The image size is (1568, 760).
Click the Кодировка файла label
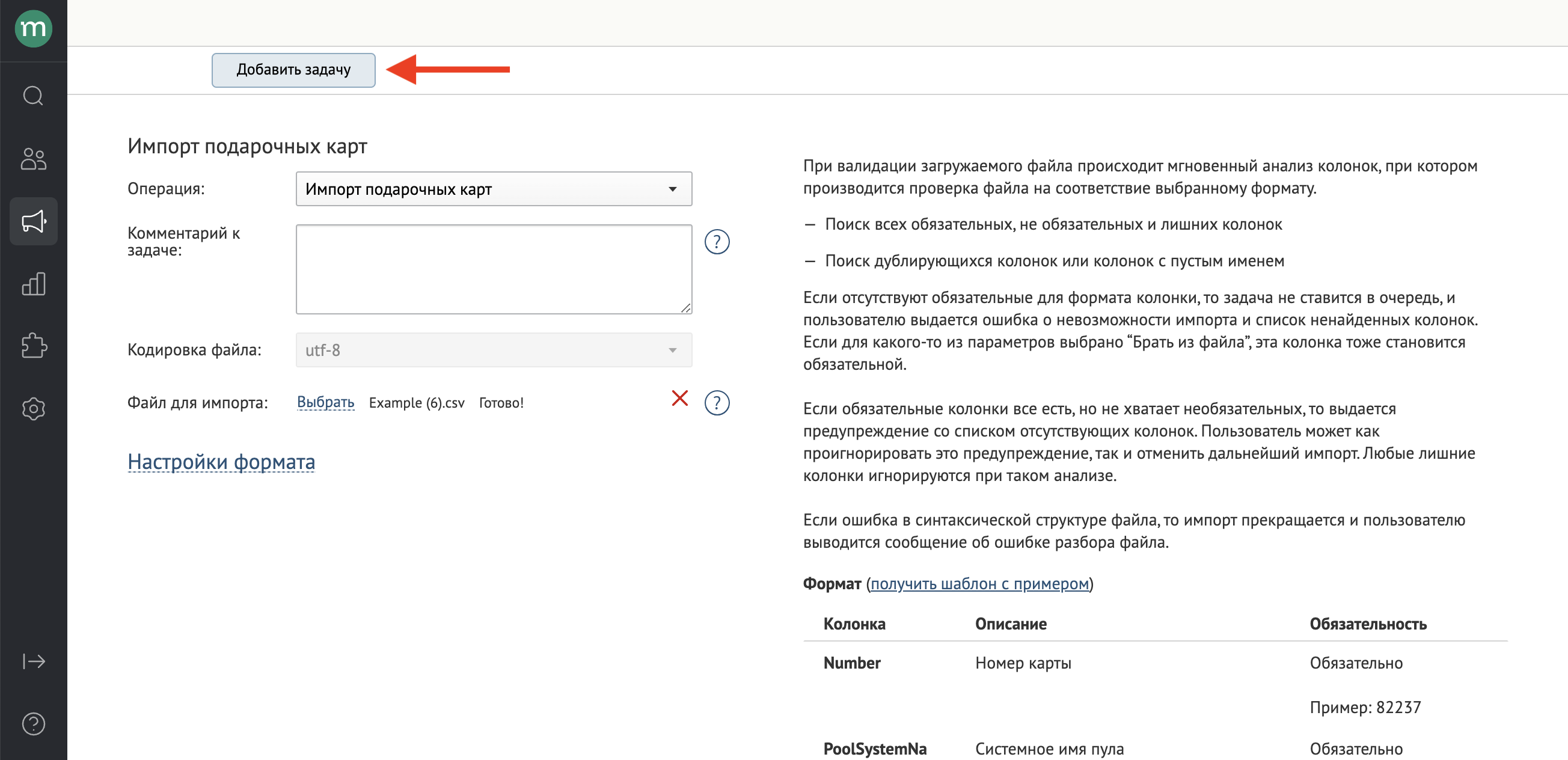[194, 349]
